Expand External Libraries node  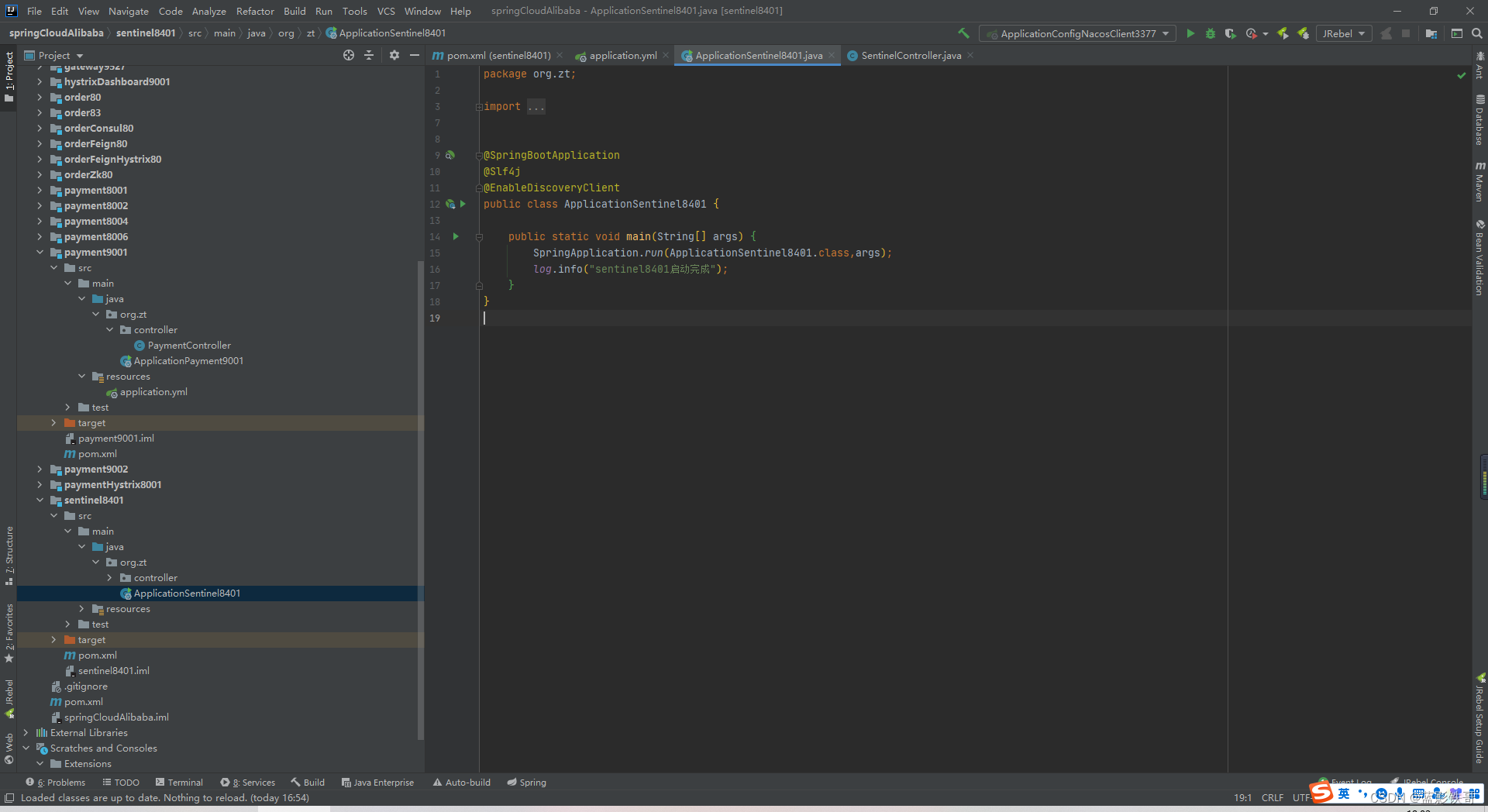coord(26,732)
